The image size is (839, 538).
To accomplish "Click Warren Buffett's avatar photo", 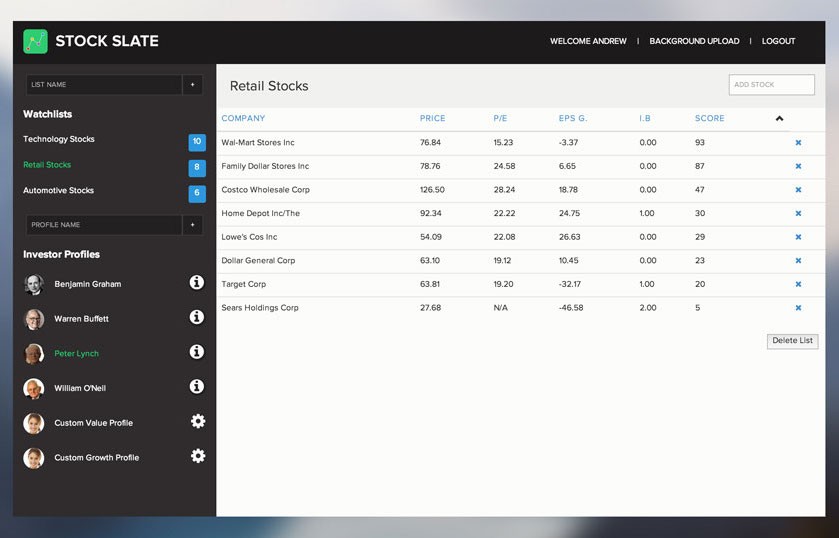I will (x=34, y=319).
